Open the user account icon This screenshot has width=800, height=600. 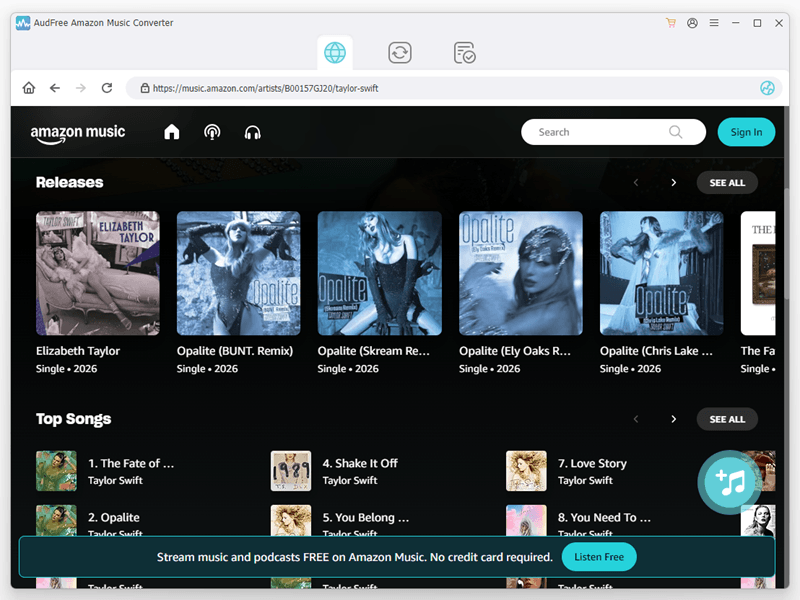[692, 23]
